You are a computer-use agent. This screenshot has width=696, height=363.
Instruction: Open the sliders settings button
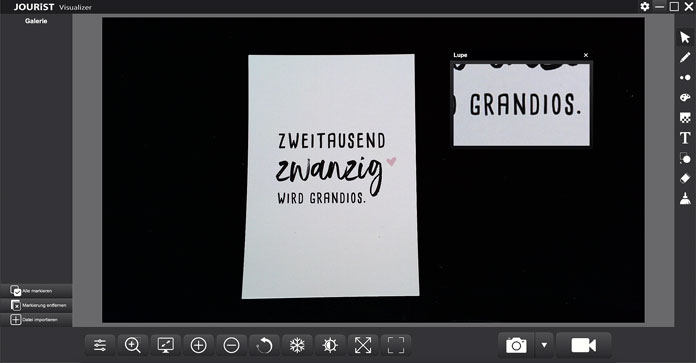tap(100, 345)
